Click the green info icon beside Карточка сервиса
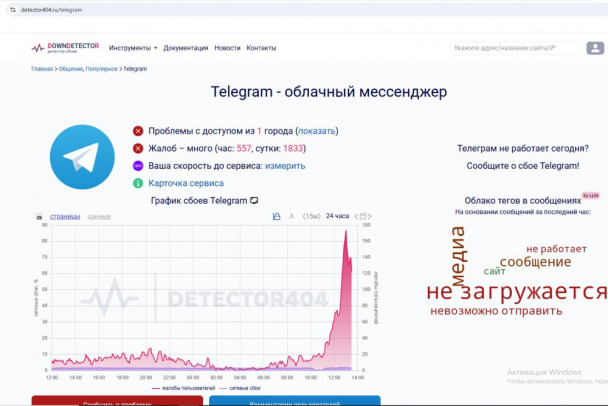608x406 pixels. point(138,183)
